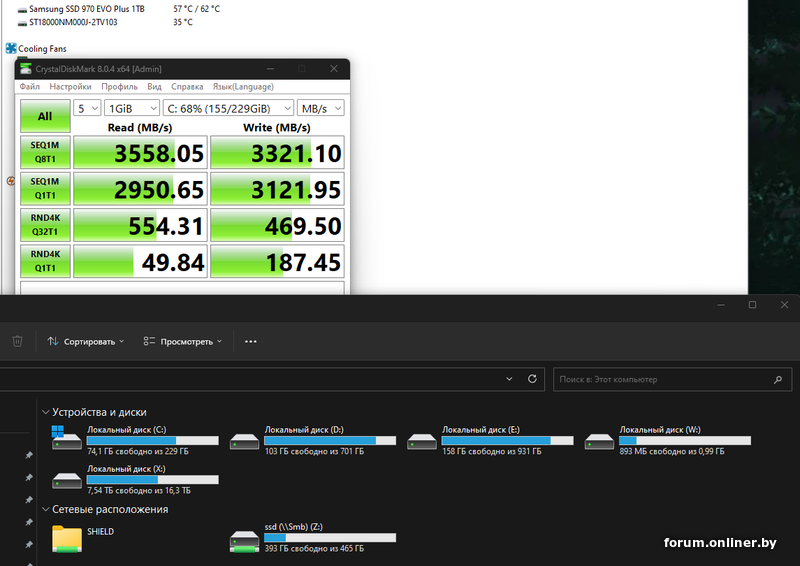Select local disk E: drive icon
800x566 pixels.
tap(422, 441)
